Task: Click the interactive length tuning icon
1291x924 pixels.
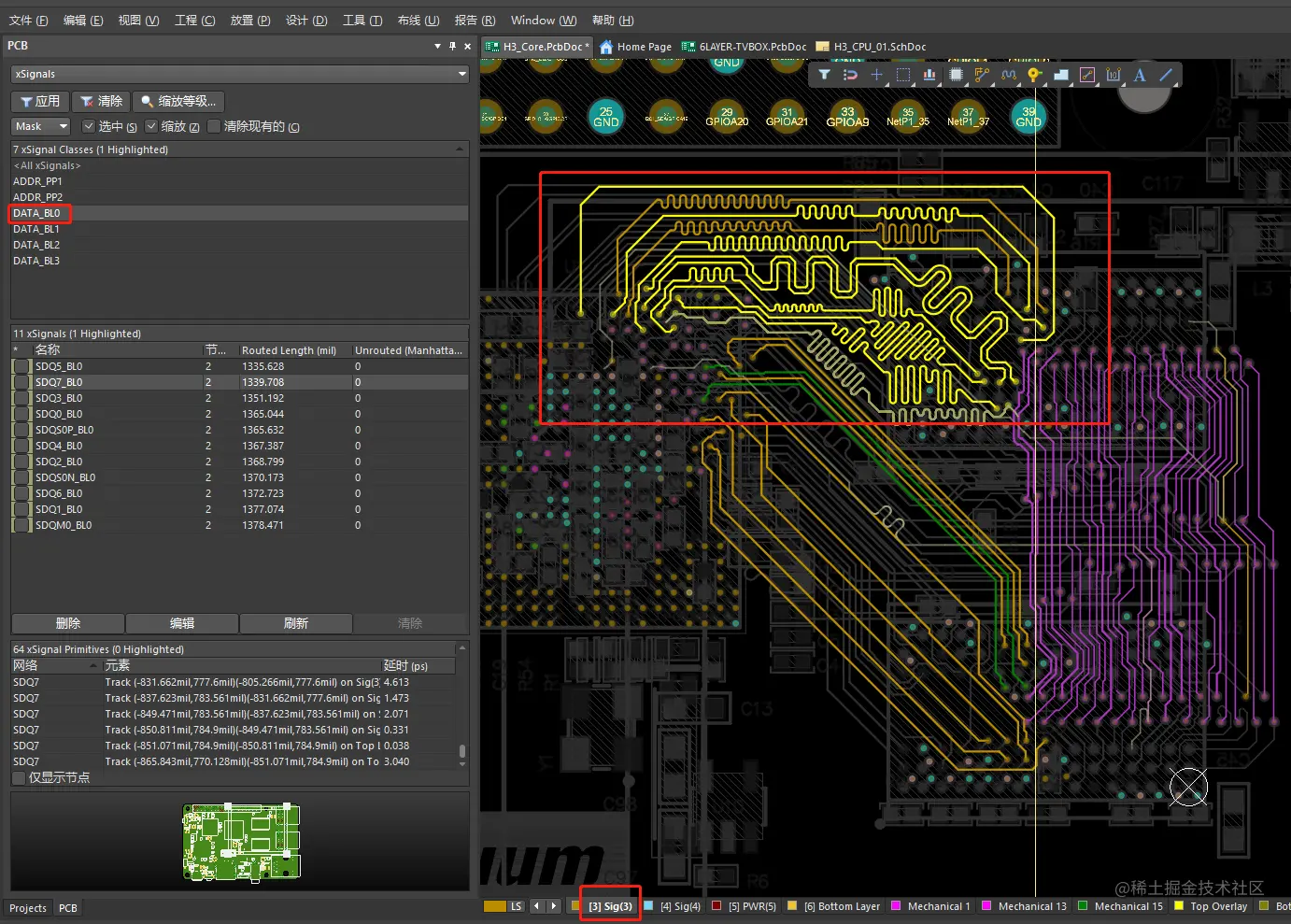Action: (1008, 75)
